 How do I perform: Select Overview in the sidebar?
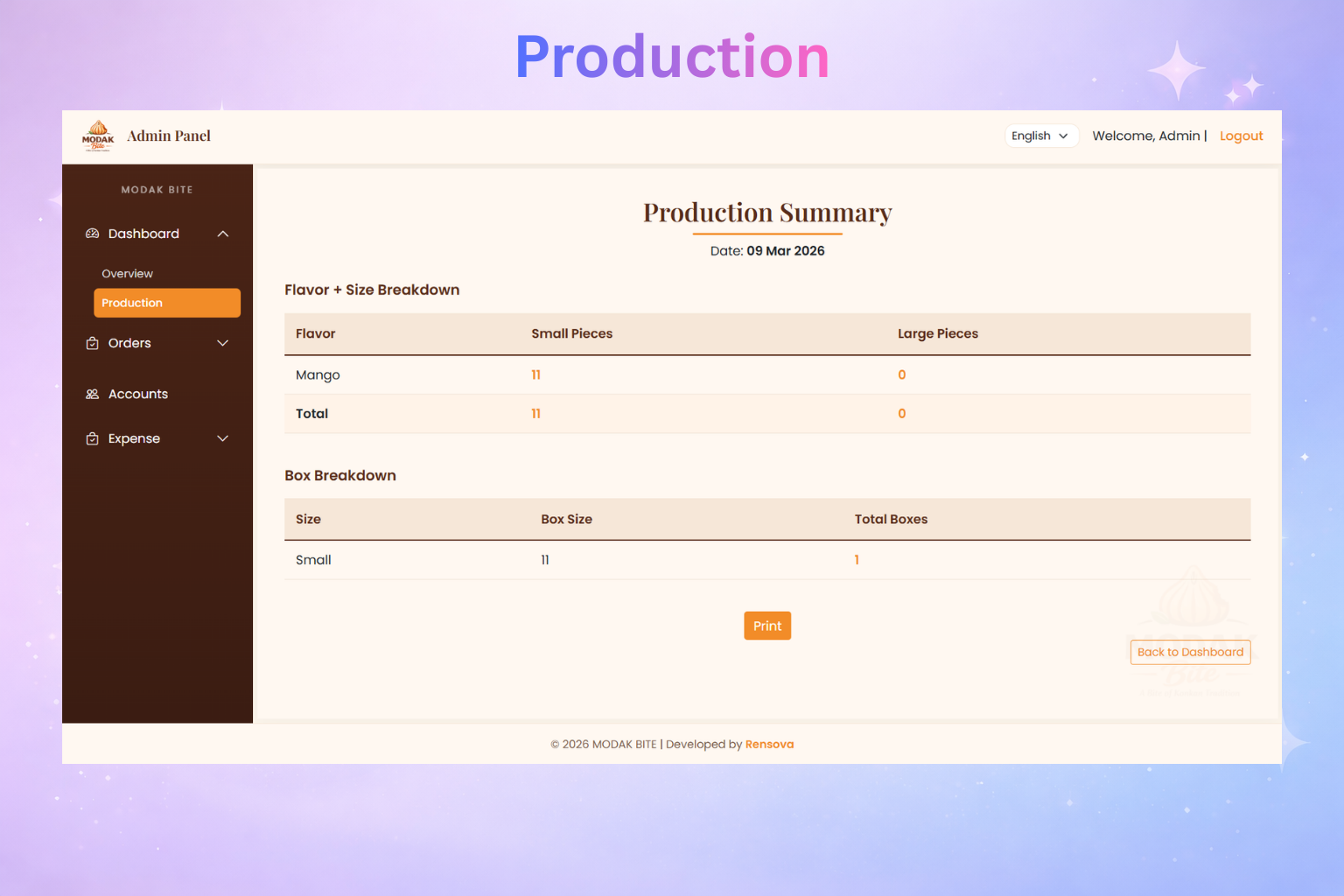tap(127, 274)
